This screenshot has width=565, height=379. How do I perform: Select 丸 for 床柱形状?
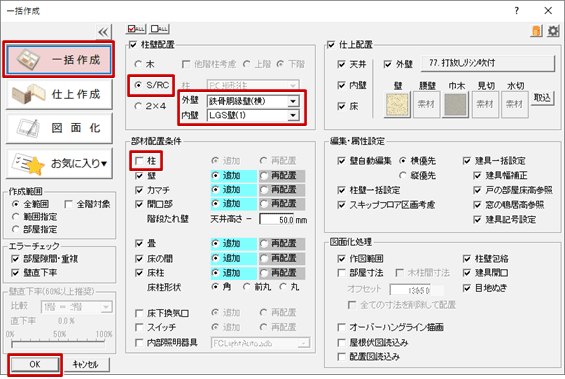coord(284,287)
